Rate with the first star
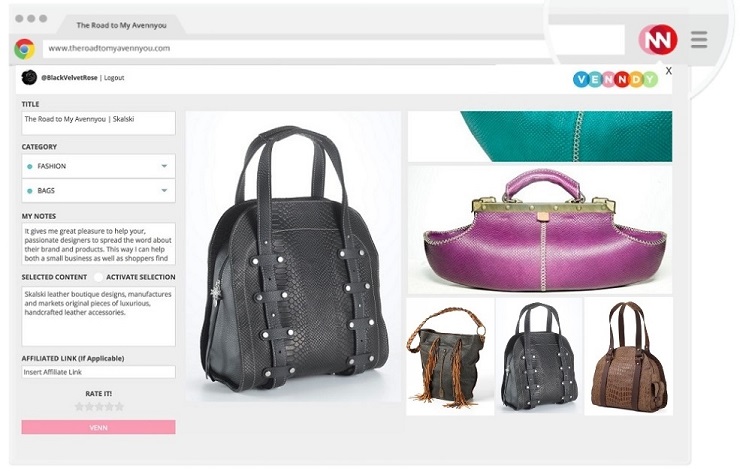 (x=79, y=406)
